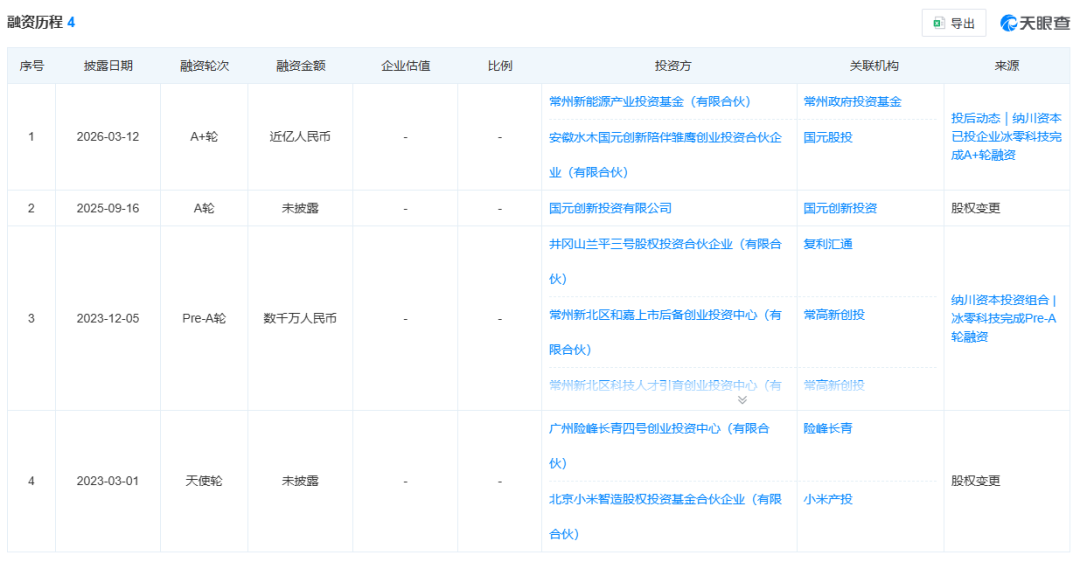Select the 近亿人民币 amount cell
The image size is (1080, 562).
pyautogui.click(x=300, y=137)
